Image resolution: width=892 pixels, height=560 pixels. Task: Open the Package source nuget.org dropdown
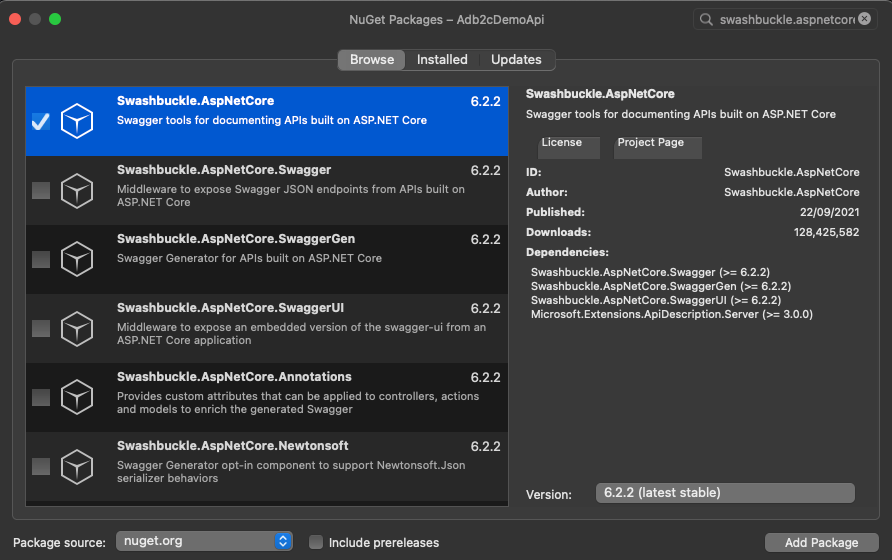(204, 541)
